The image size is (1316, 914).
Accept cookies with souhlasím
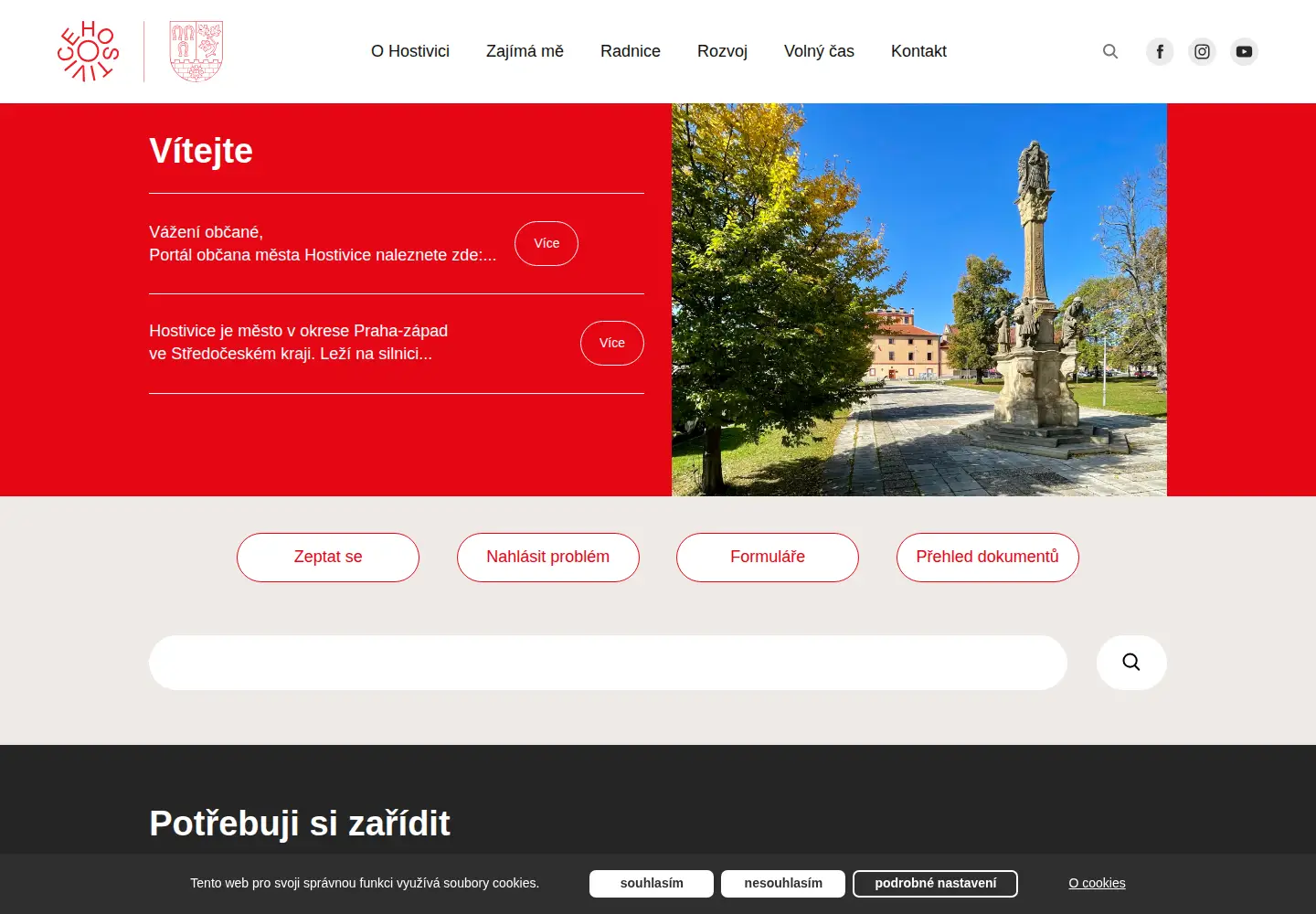tap(652, 884)
